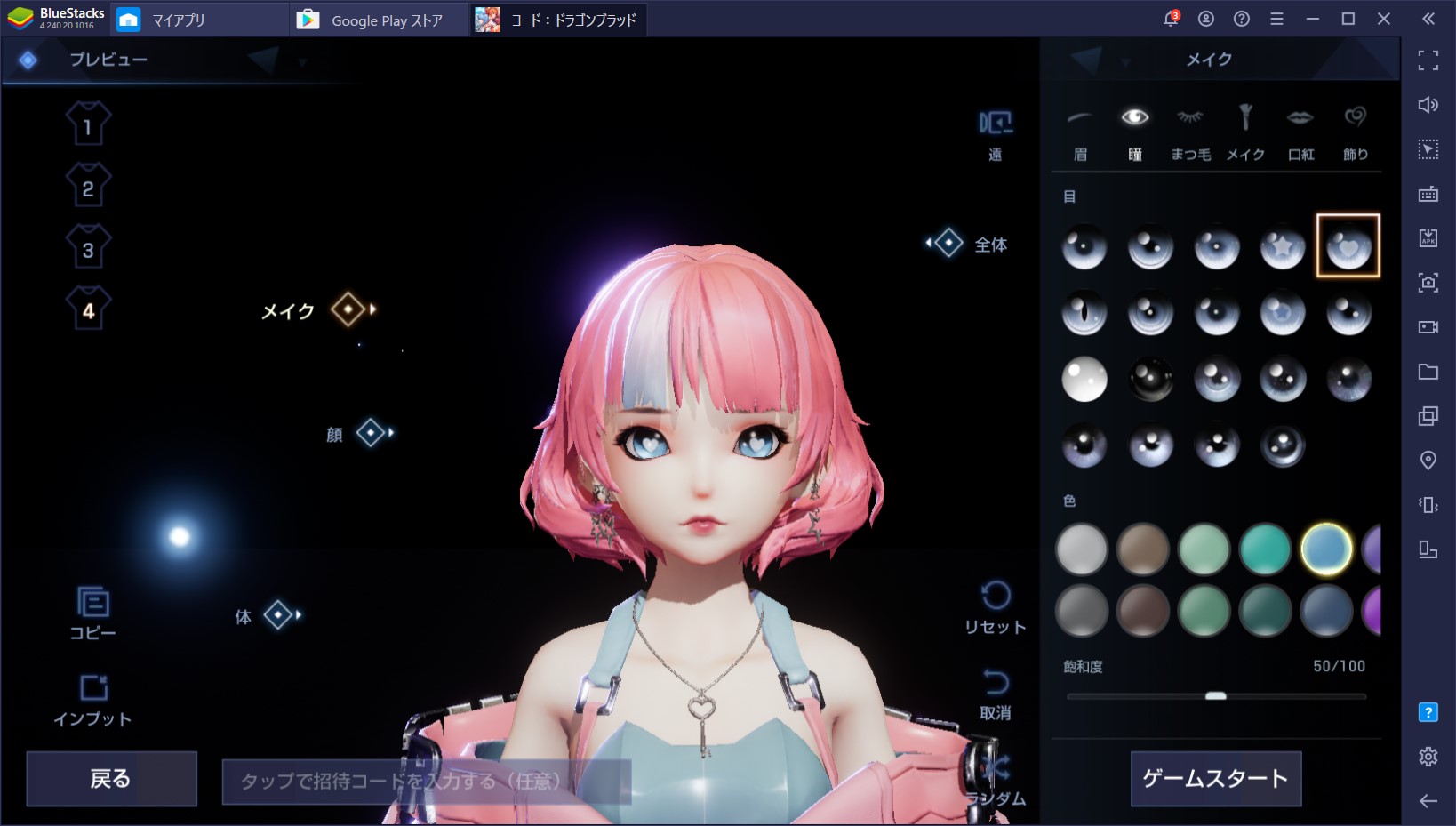Pick the dark navy blue eye color
This screenshot has height=826, width=1456.
pyautogui.click(x=1326, y=611)
